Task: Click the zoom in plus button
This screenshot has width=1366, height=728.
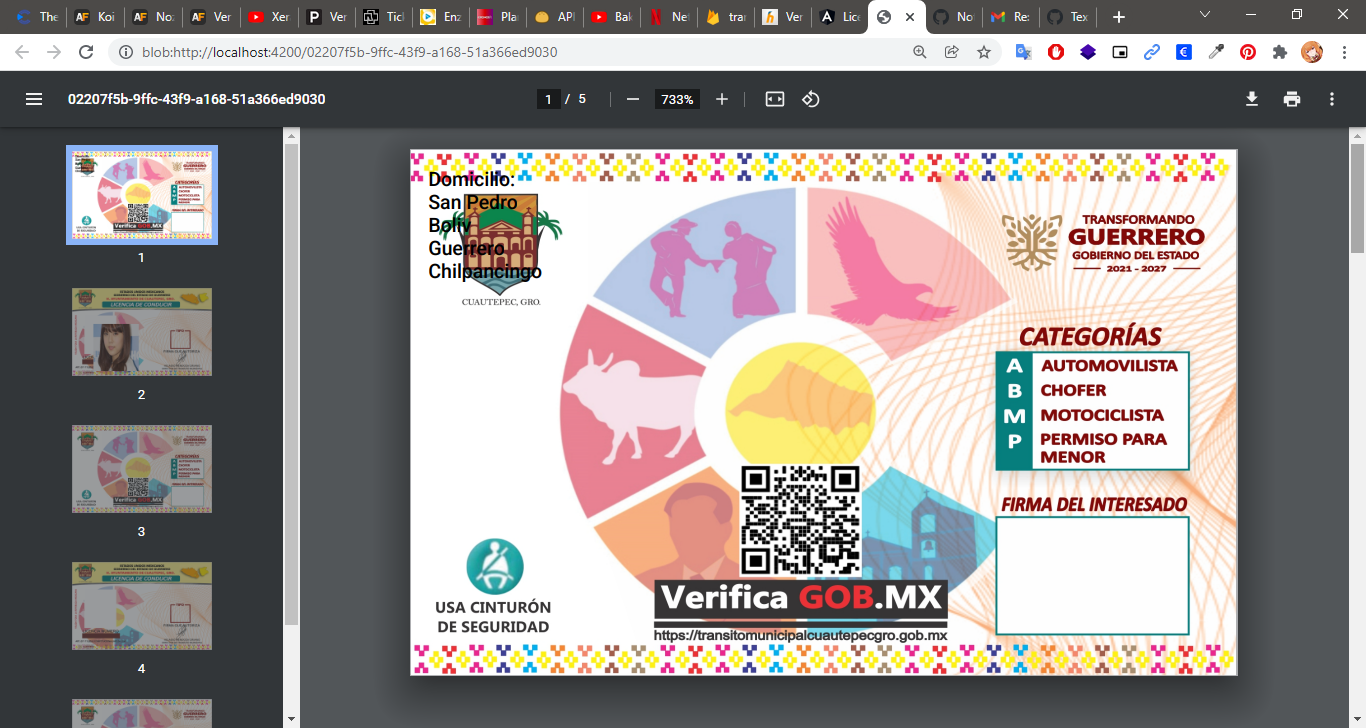Action: [x=722, y=99]
